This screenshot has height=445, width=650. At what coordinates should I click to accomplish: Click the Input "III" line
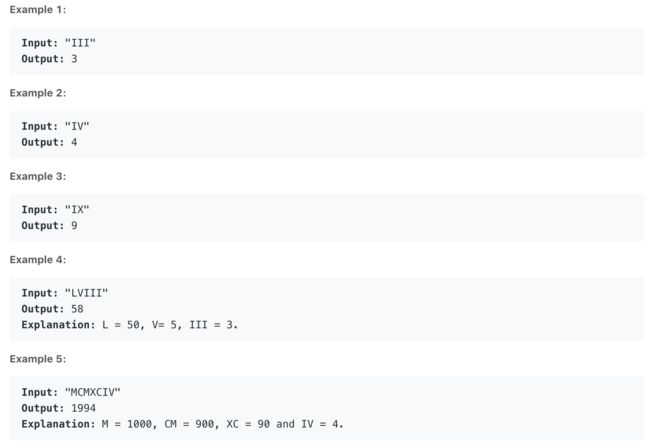[x=58, y=43]
